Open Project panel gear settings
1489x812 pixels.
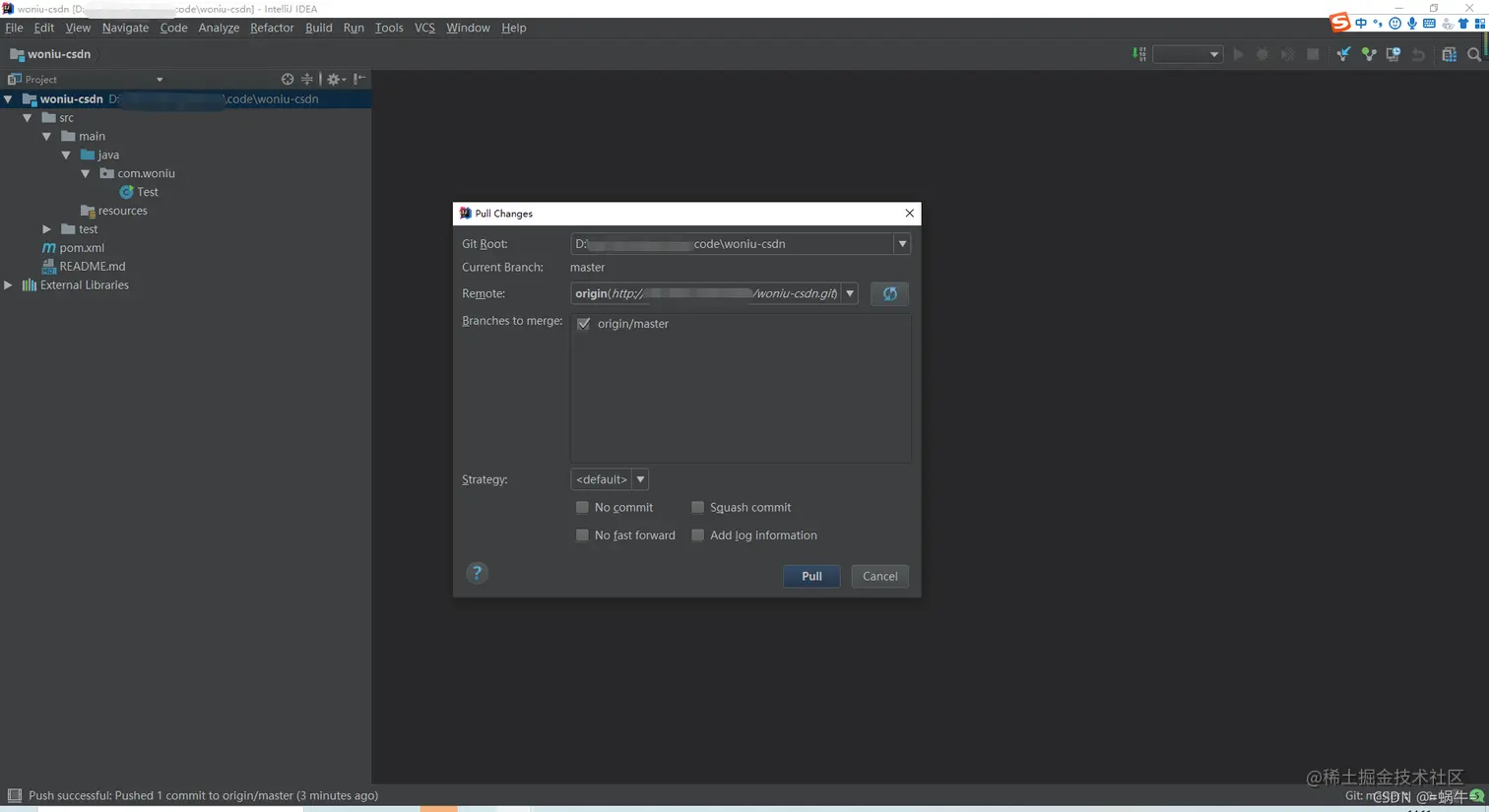coord(335,79)
